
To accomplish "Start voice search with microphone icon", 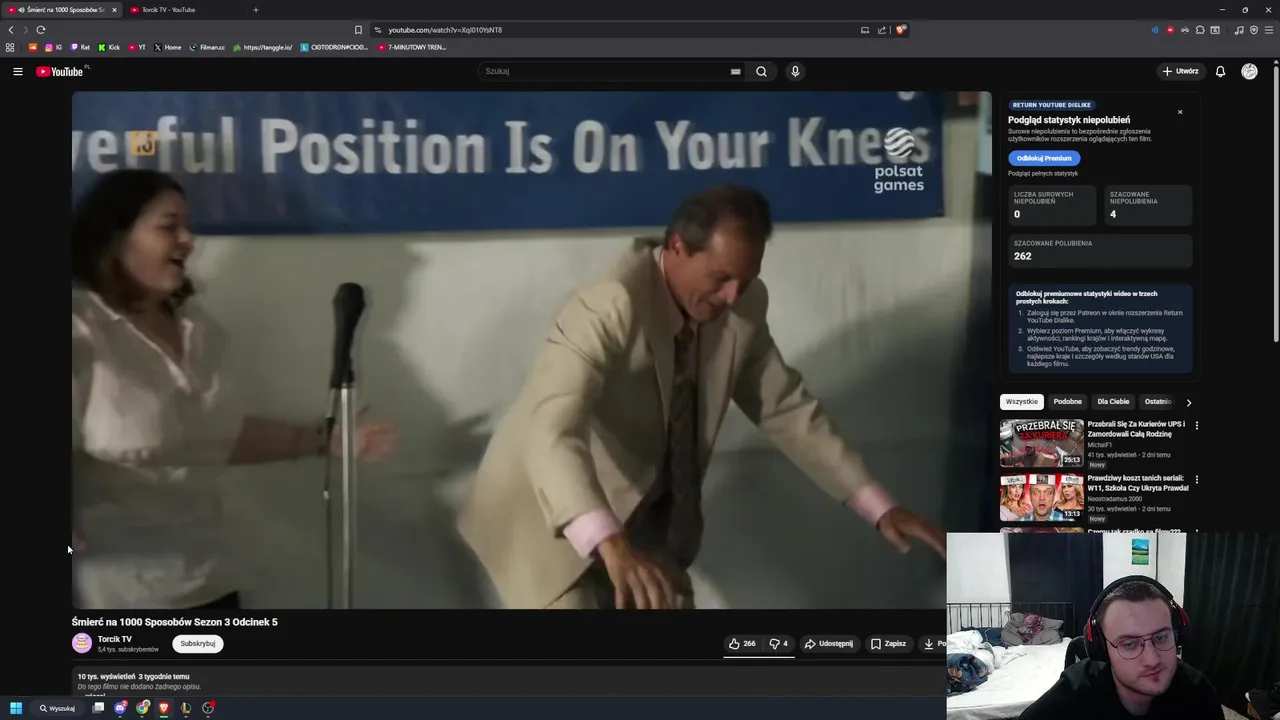I will (795, 71).
